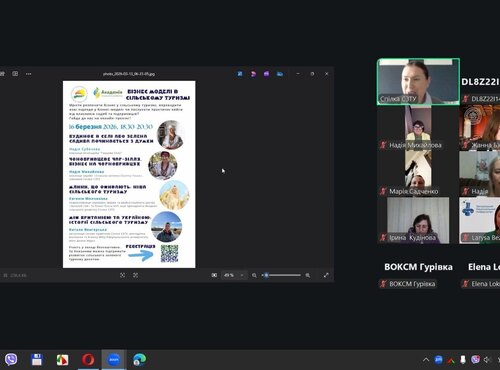
Task: Select the active speaker video tile 'Спілка СЗТУ'
Action: tap(418, 82)
